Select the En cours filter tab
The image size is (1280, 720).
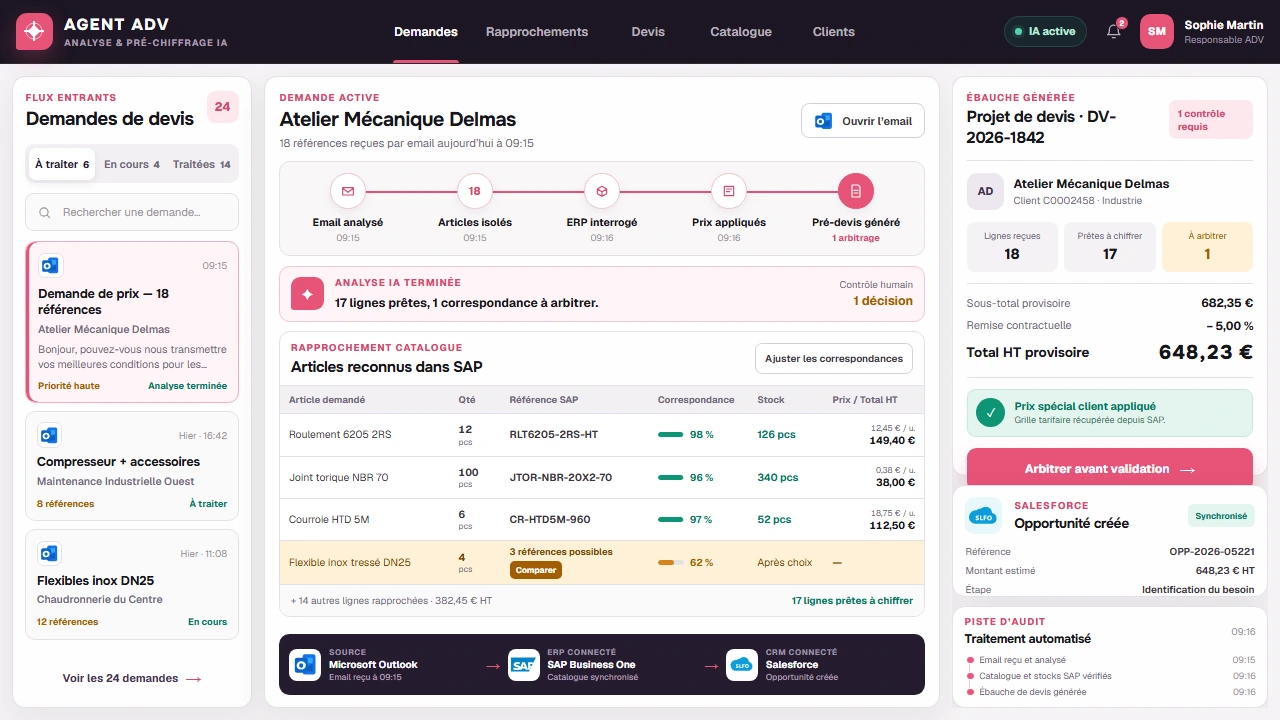(x=132, y=164)
